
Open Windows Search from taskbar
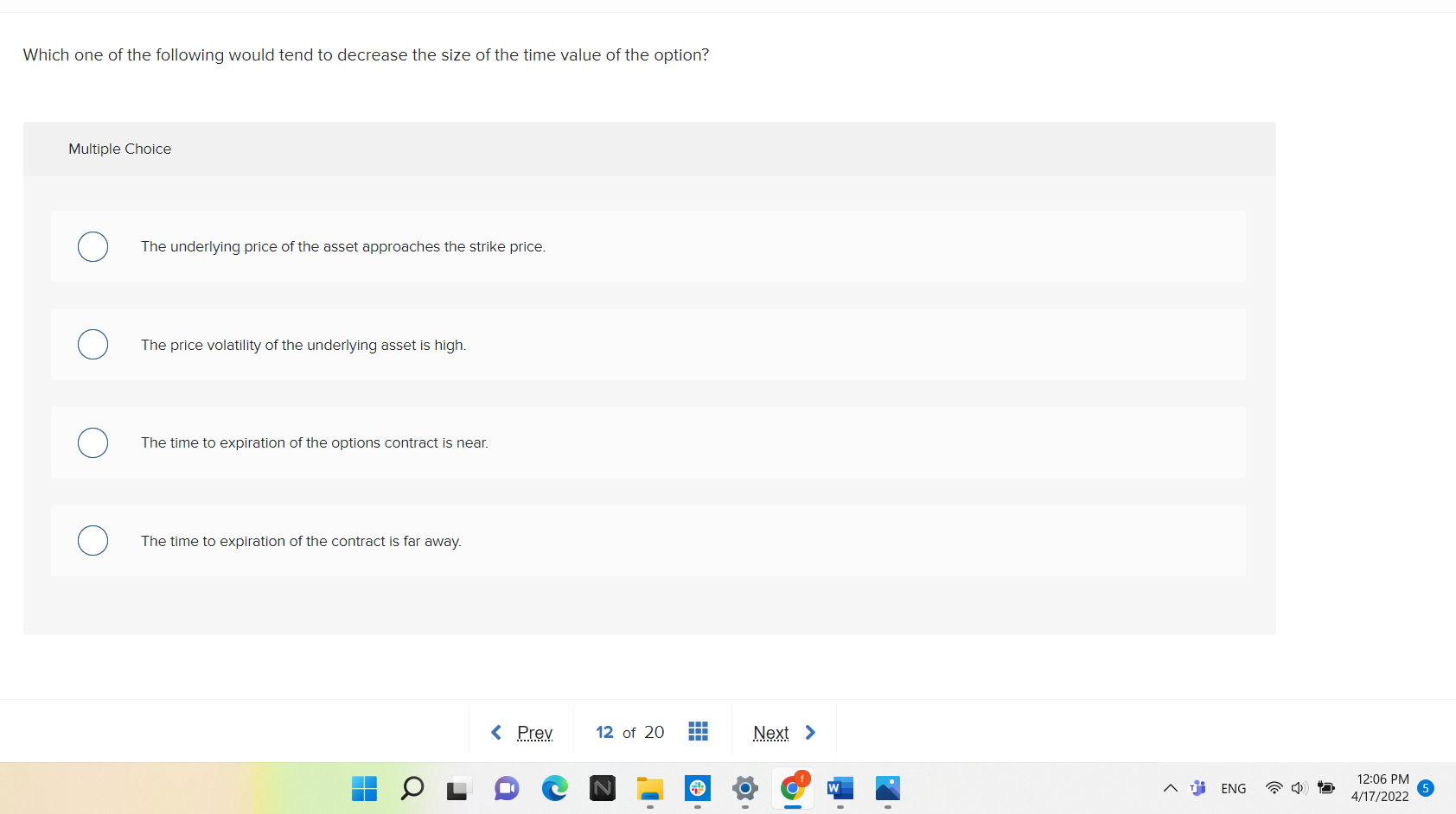(x=412, y=788)
